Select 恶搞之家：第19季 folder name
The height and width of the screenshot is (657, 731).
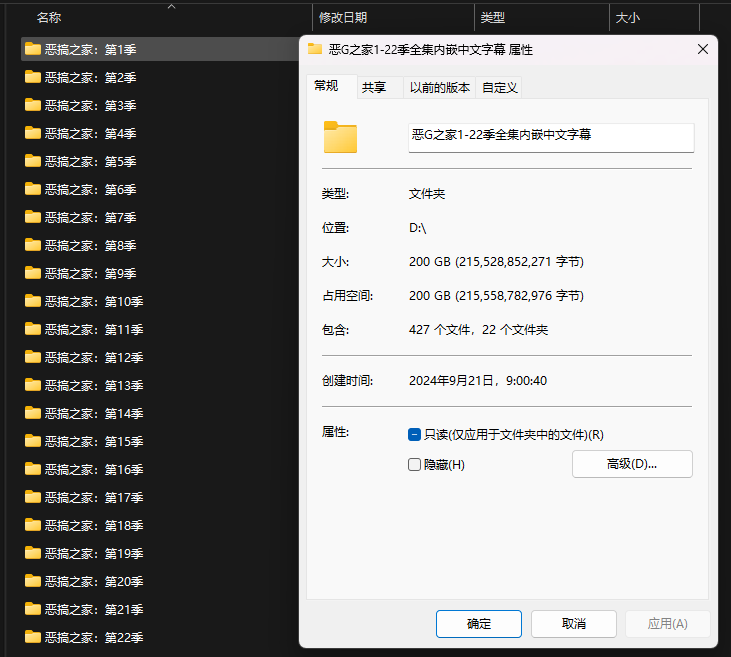pos(94,553)
